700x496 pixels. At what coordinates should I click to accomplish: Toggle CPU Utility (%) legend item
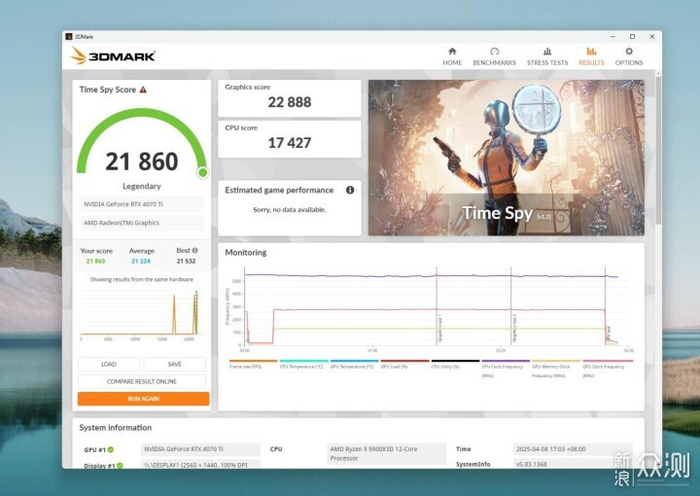pos(454,364)
